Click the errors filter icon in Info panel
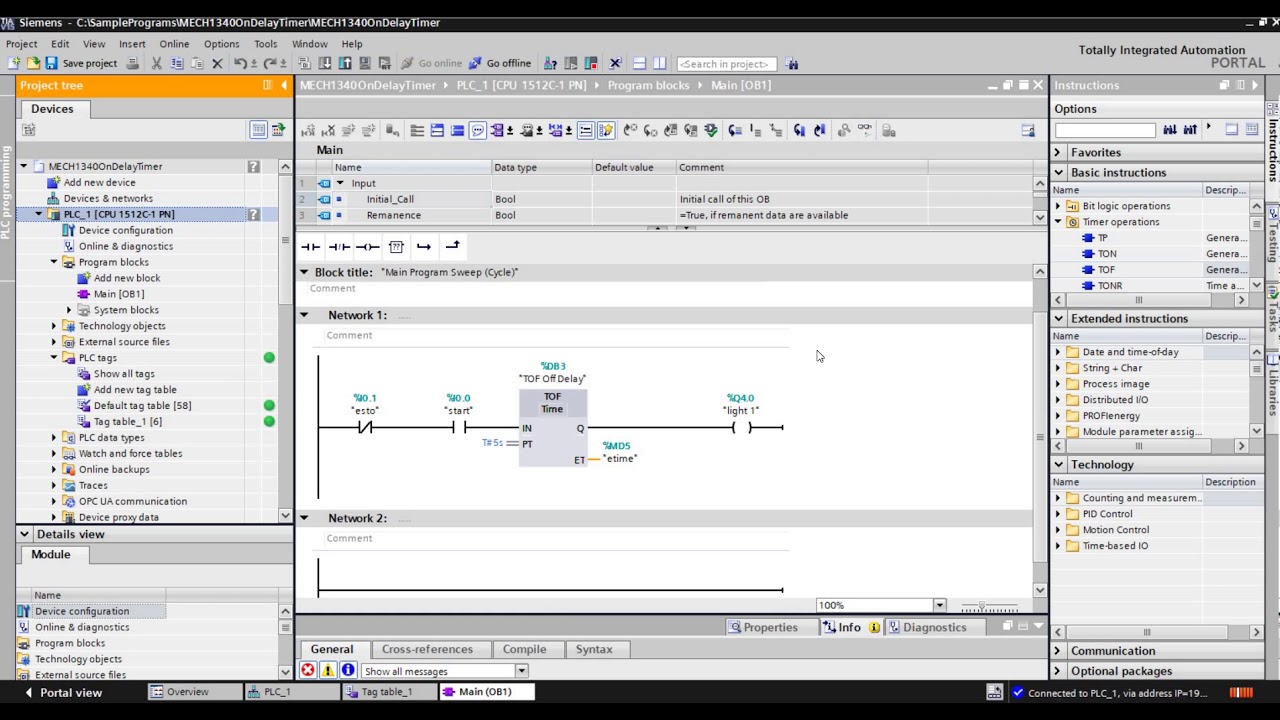This screenshot has width=1280, height=720. pos(308,671)
